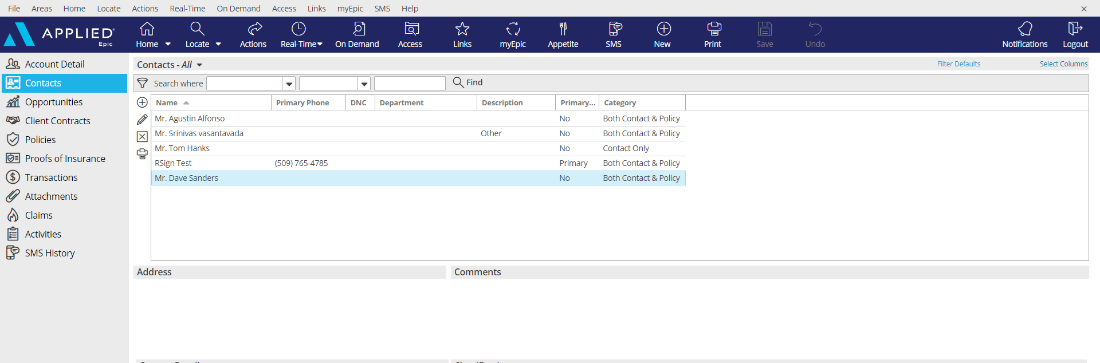Click the print contact list icon

(142, 153)
